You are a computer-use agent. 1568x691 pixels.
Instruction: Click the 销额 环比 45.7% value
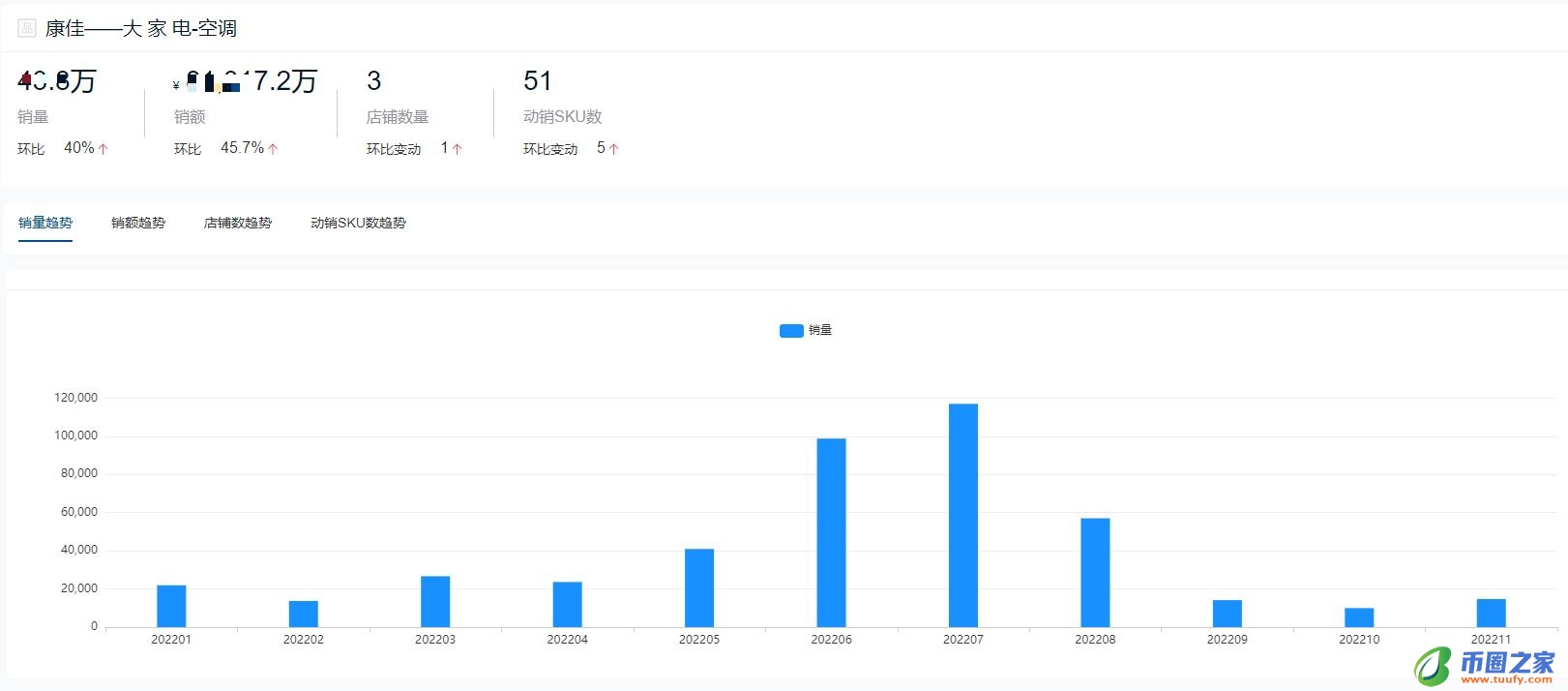coord(242,148)
